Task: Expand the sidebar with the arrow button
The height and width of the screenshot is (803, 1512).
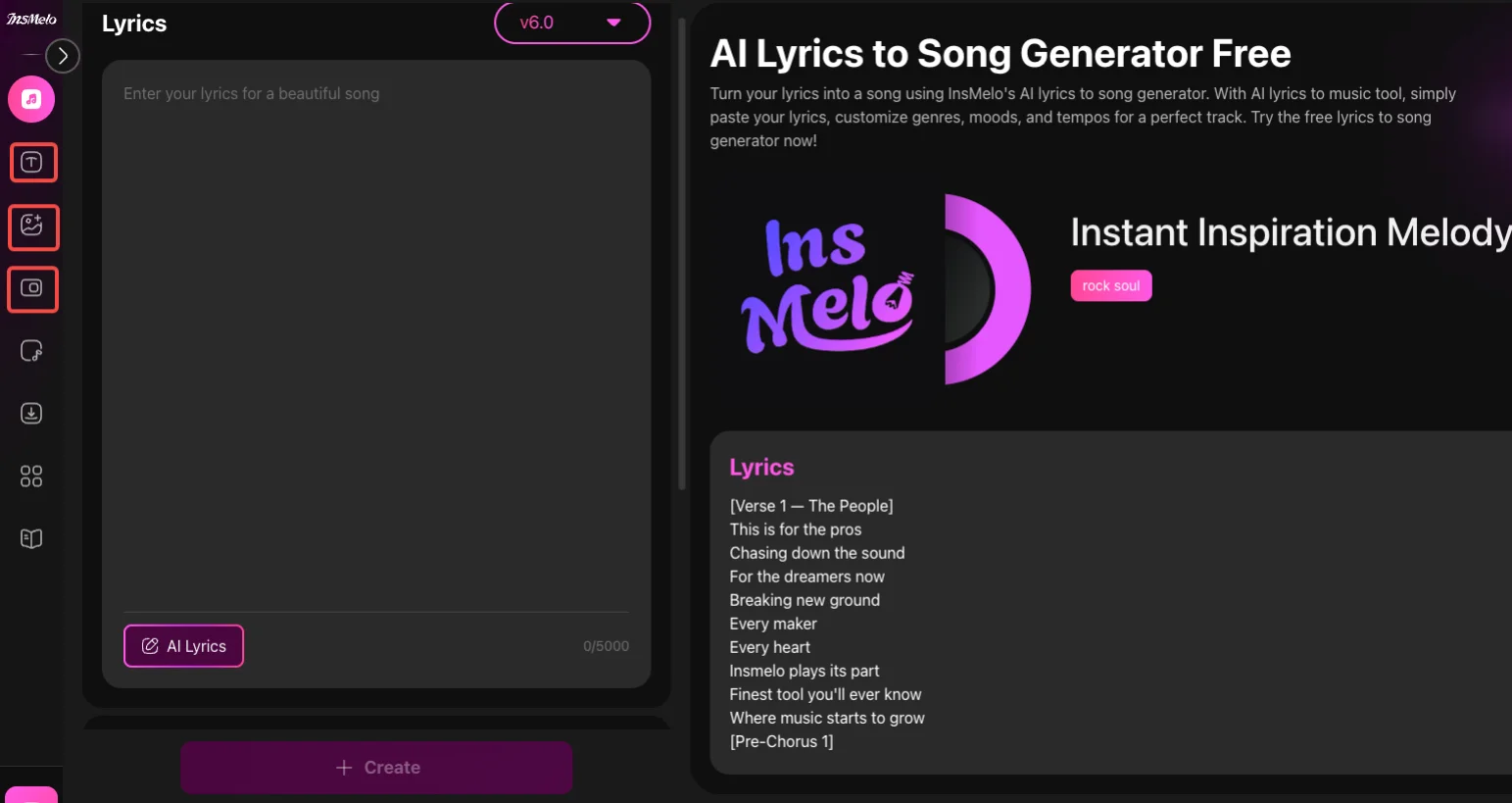Action: point(63,56)
